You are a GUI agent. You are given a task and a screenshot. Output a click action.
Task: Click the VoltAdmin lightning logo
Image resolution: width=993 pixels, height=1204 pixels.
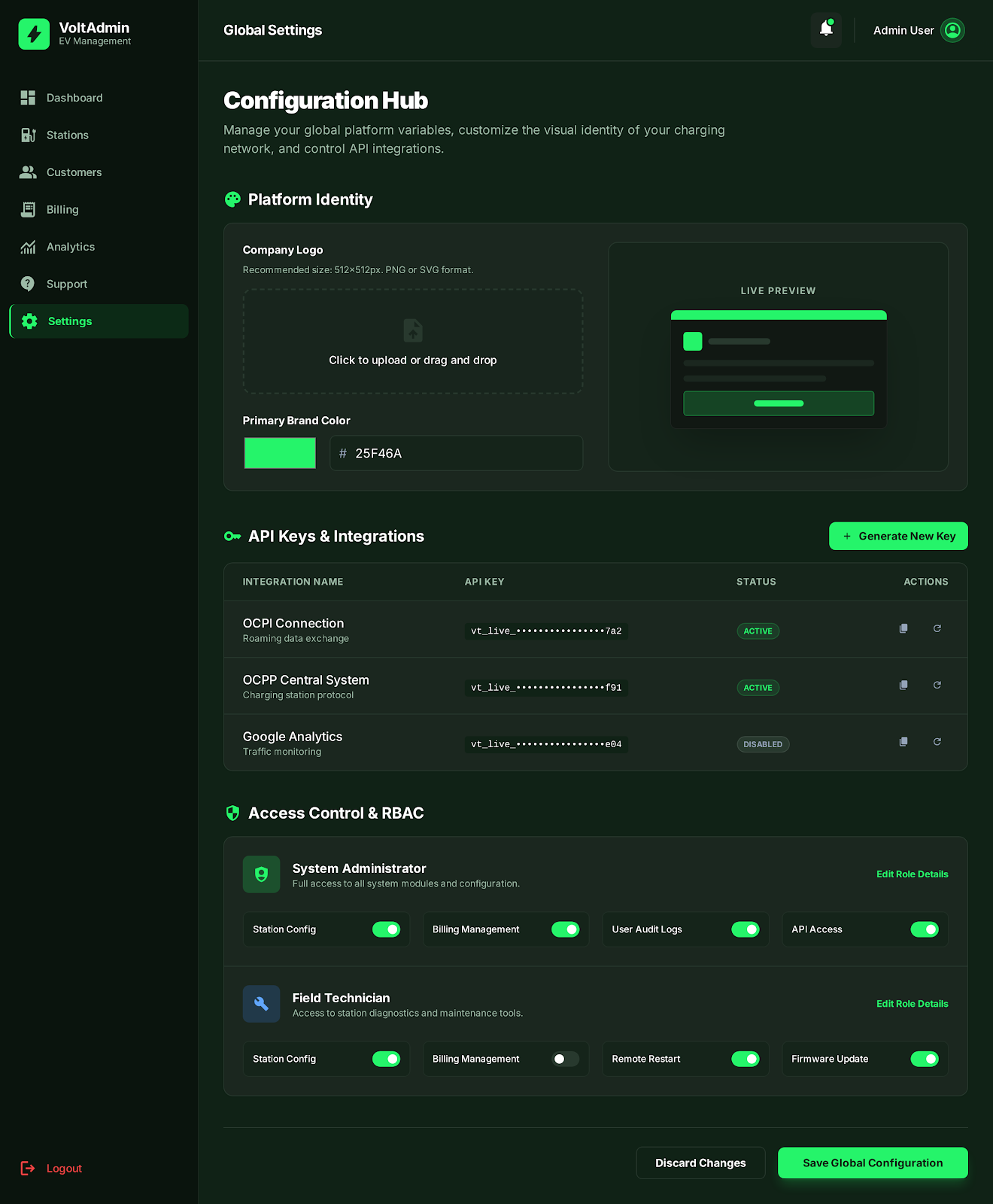click(34, 34)
